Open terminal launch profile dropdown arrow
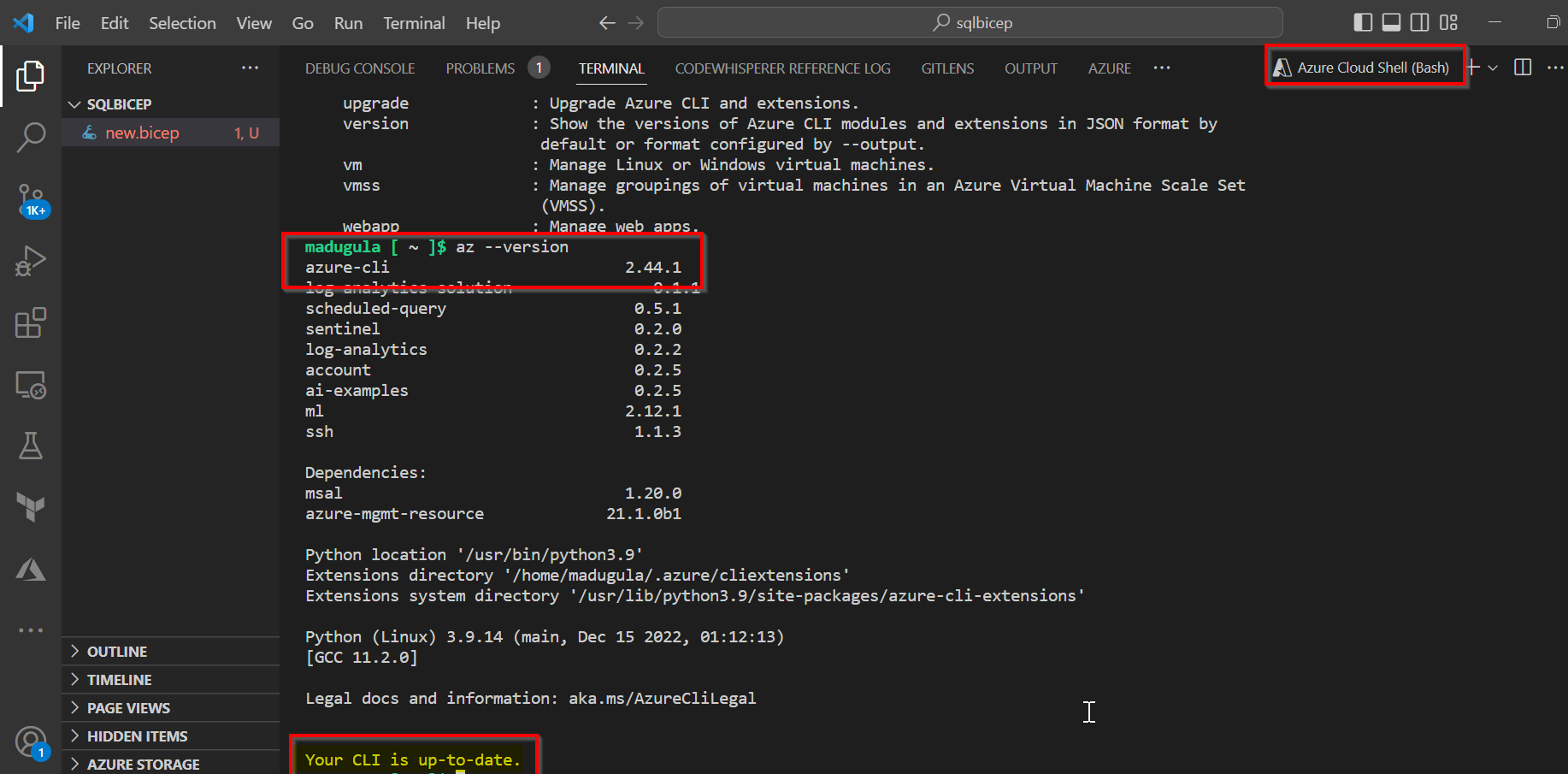Viewport: 1568px width, 774px height. point(1493,68)
